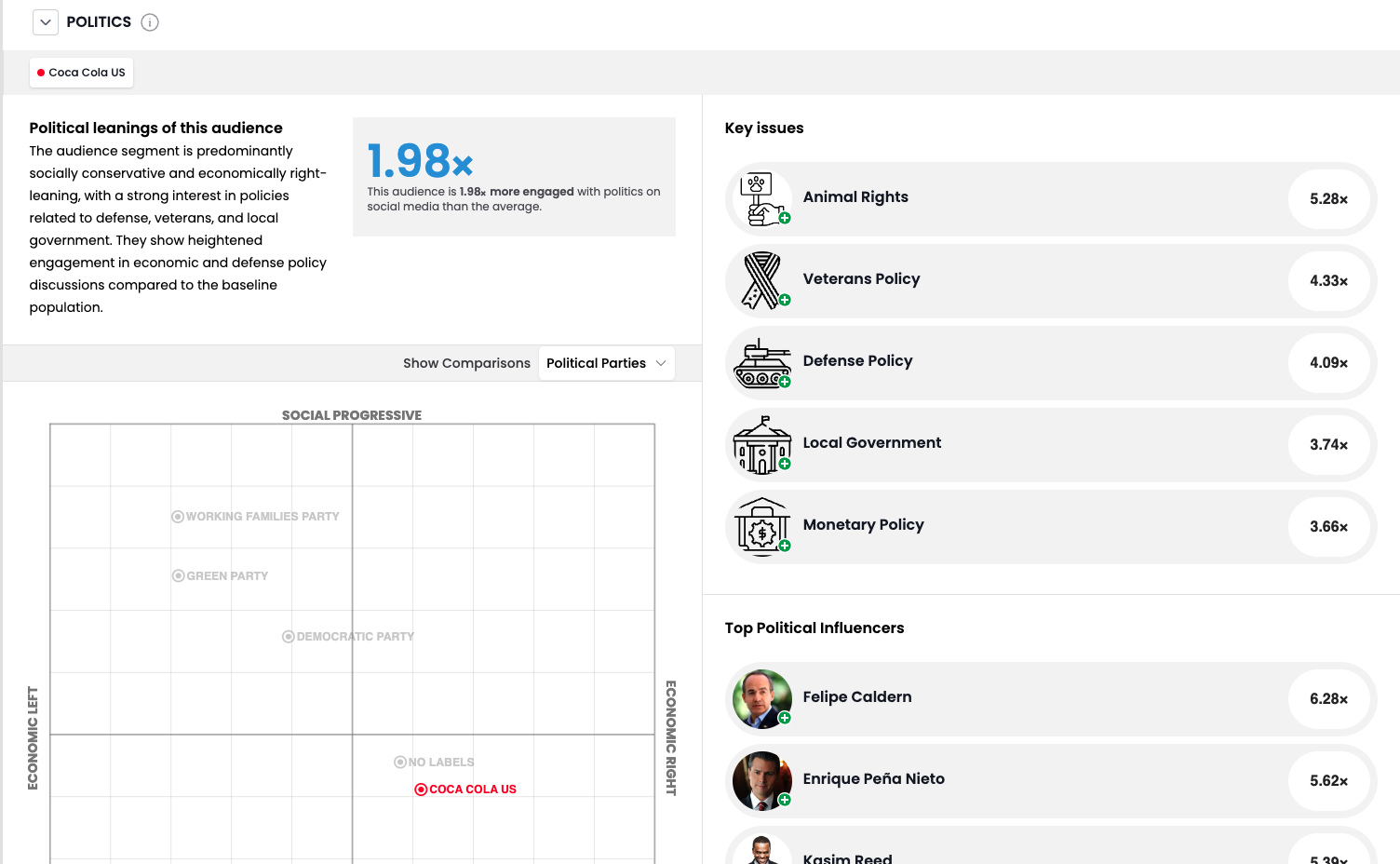The height and width of the screenshot is (864, 1400).
Task: Click the 3.74x Local Government score
Action: point(1328,445)
